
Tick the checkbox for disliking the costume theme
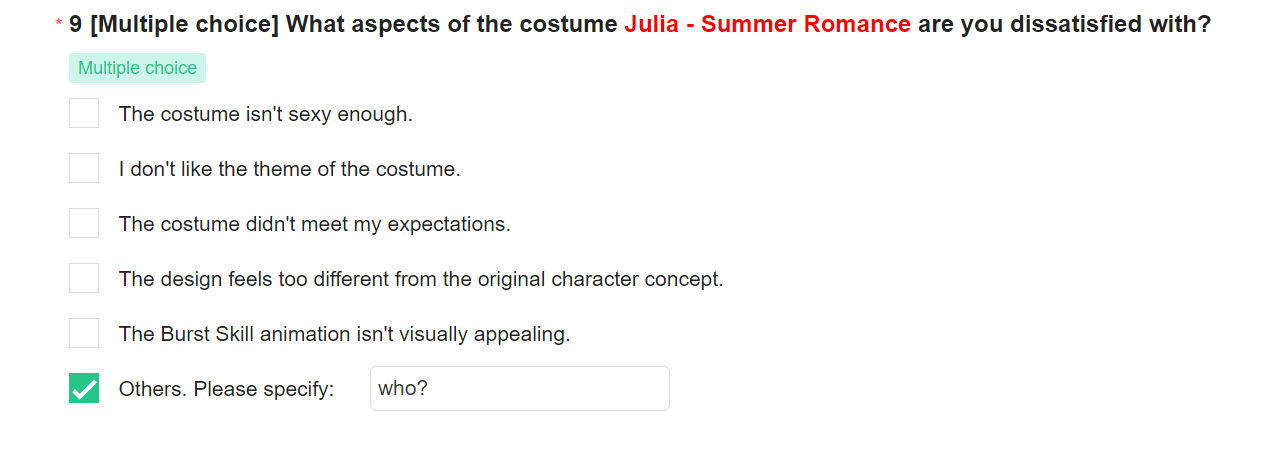pyautogui.click(x=84, y=168)
